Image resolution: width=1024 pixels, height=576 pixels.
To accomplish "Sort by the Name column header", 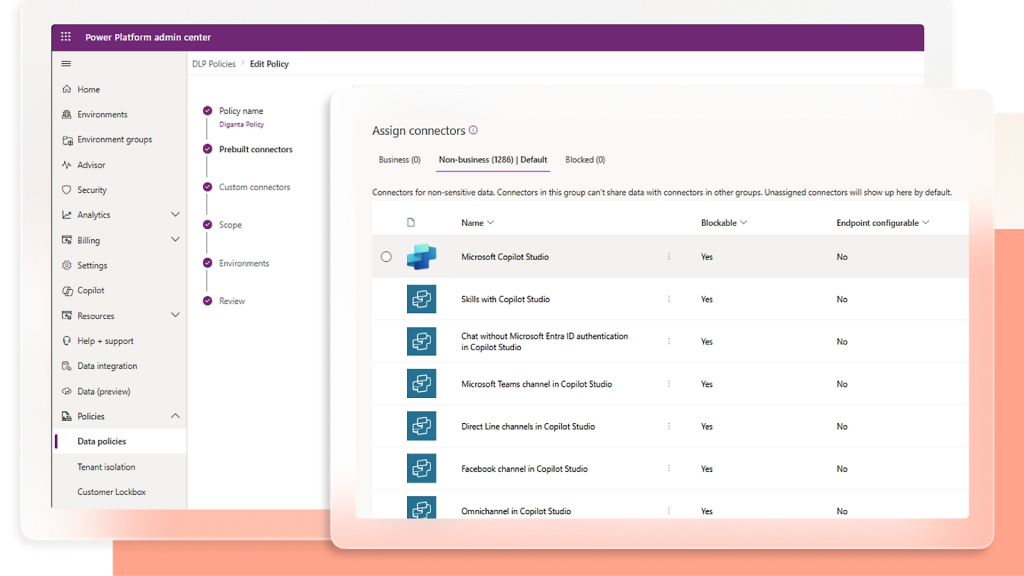I will [x=477, y=223].
